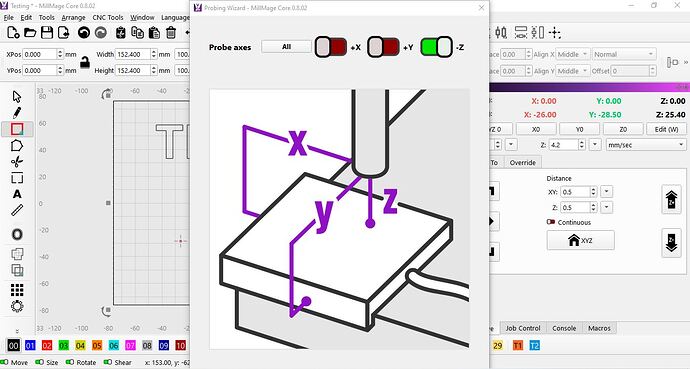Toggle the aspect ratio lock icon

point(85,62)
